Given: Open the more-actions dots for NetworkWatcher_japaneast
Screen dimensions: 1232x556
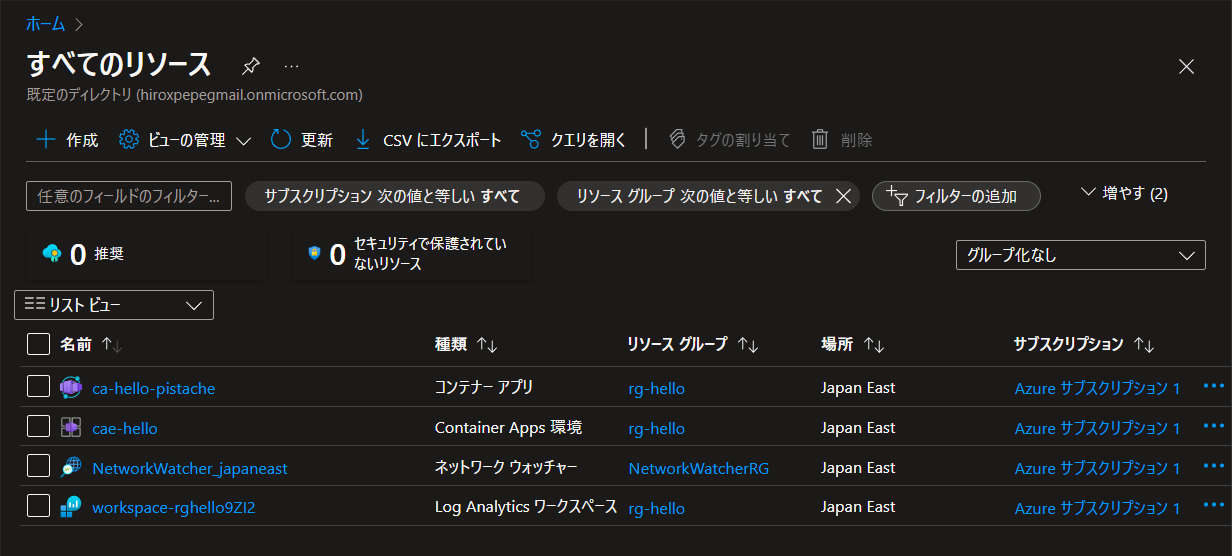Looking at the screenshot, I should (1213, 466).
